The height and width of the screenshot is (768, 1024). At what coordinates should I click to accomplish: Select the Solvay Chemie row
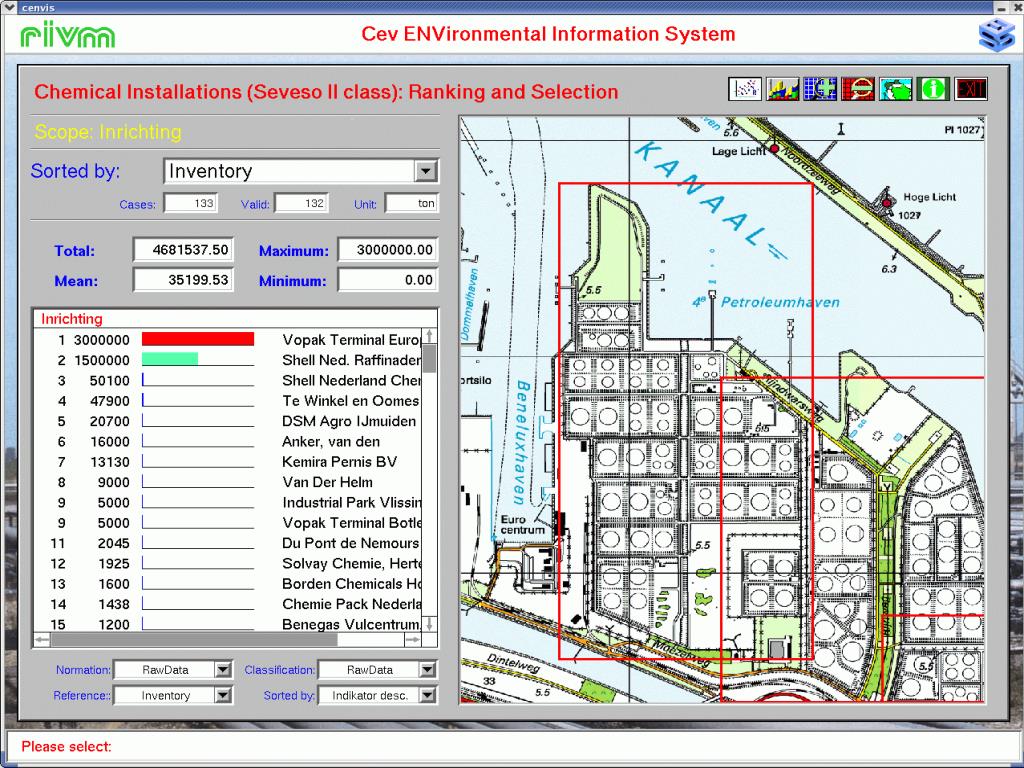tap(228, 563)
